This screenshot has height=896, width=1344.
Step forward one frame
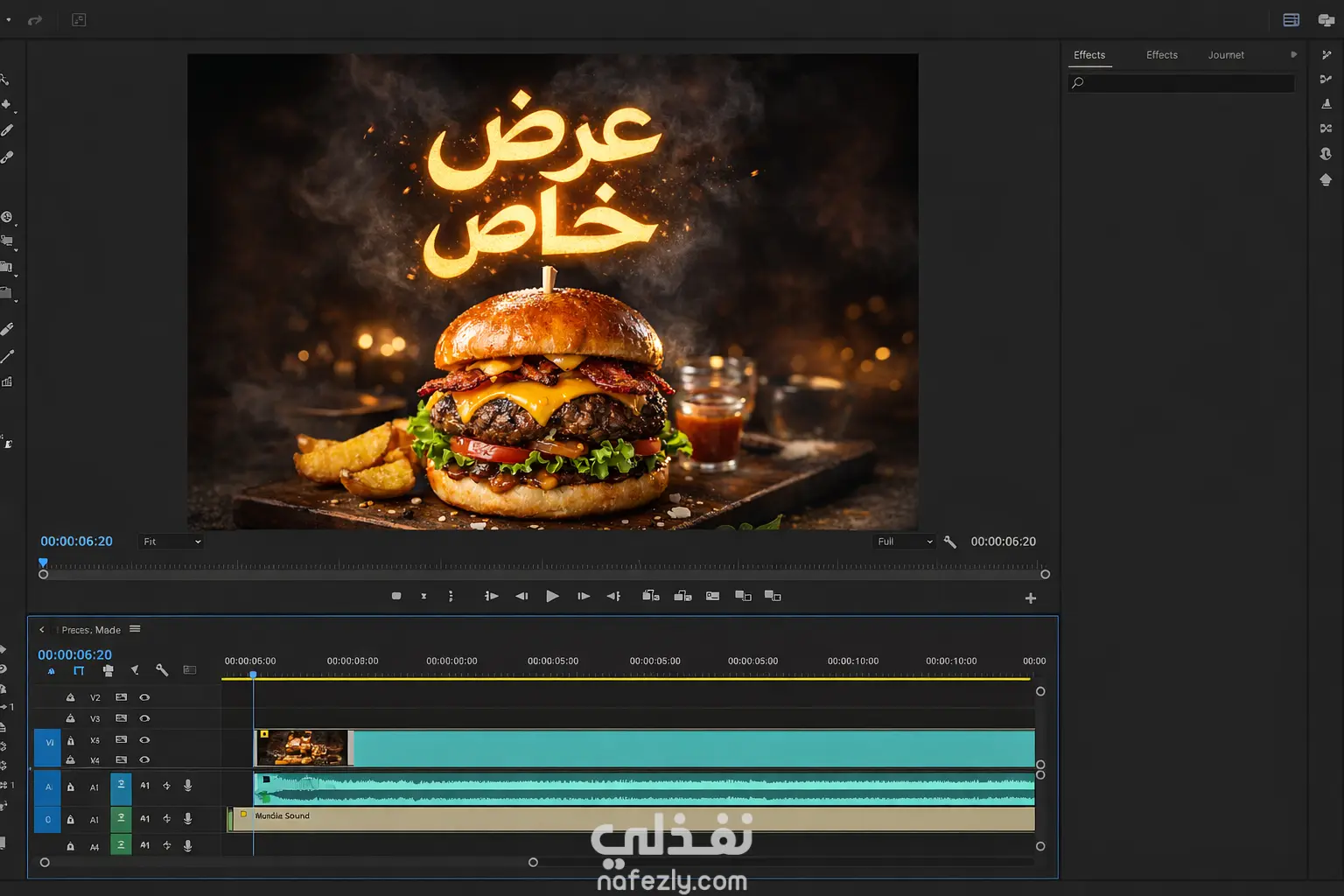(584, 596)
